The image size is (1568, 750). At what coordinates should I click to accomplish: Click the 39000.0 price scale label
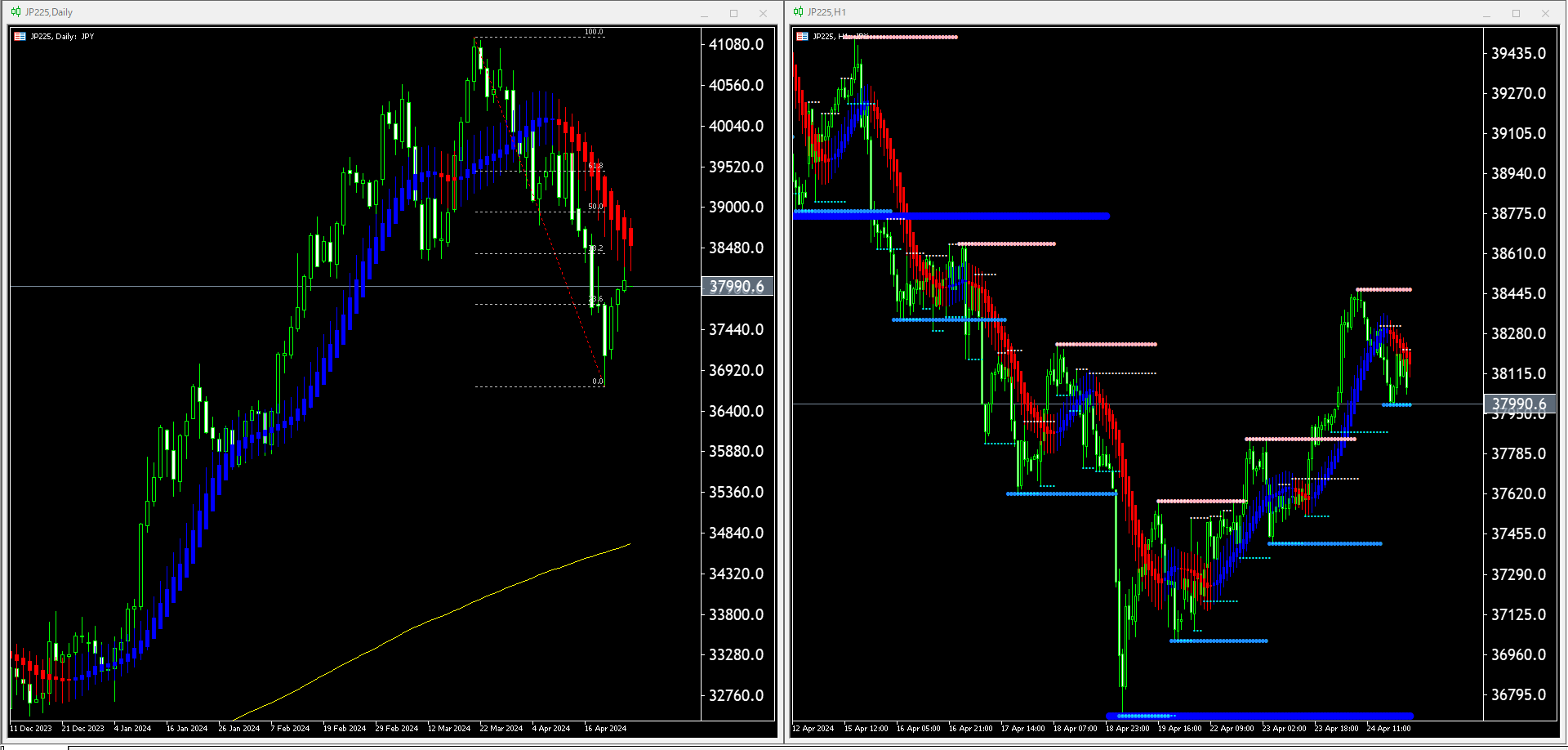pos(737,208)
